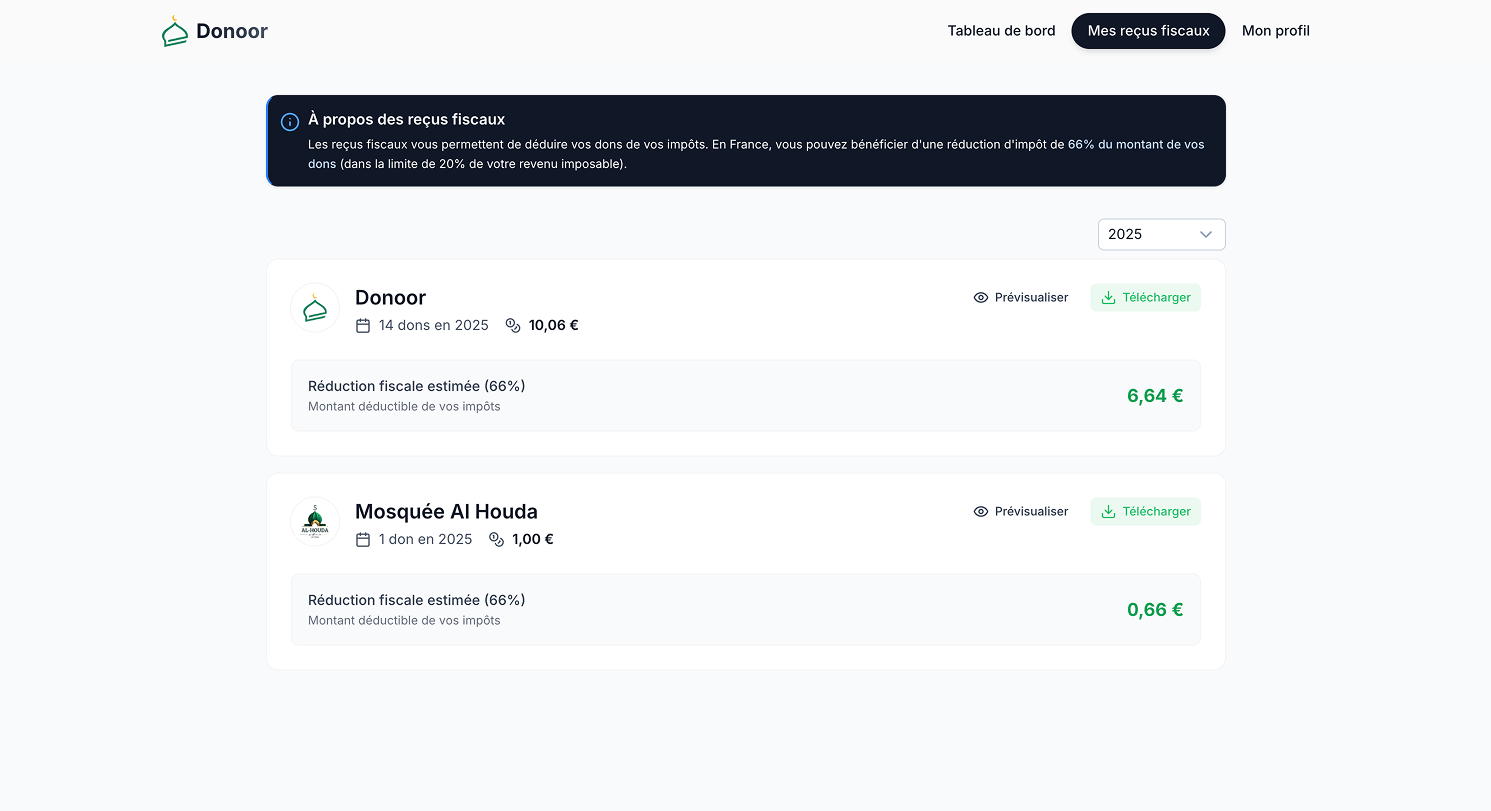The height and width of the screenshot is (811, 1491).
Task: Click the calendar icon beside 14 dons en 2025
Action: click(x=363, y=326)
